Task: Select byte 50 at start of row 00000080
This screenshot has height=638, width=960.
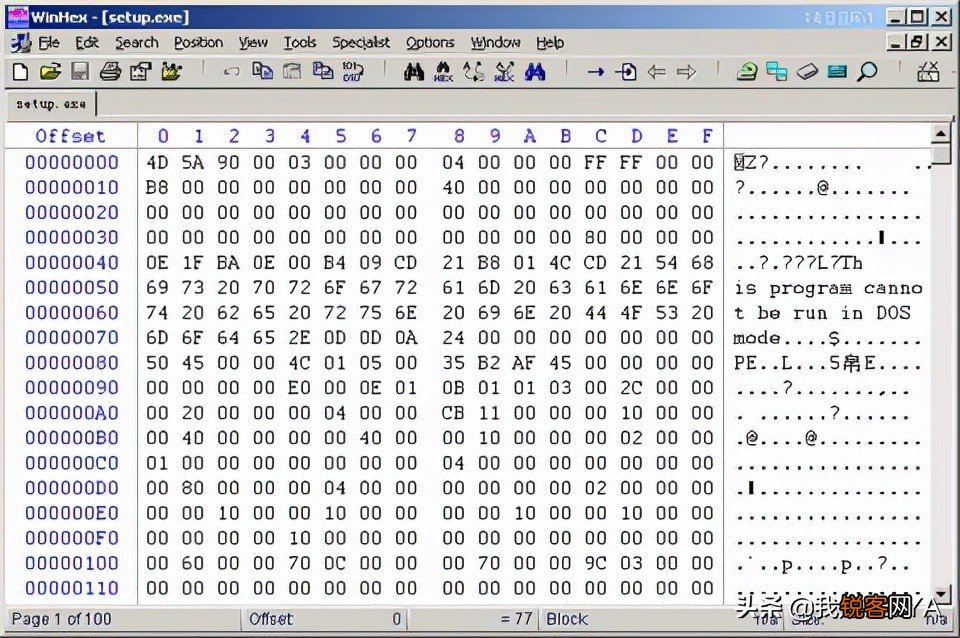Action: coord(157,363)
